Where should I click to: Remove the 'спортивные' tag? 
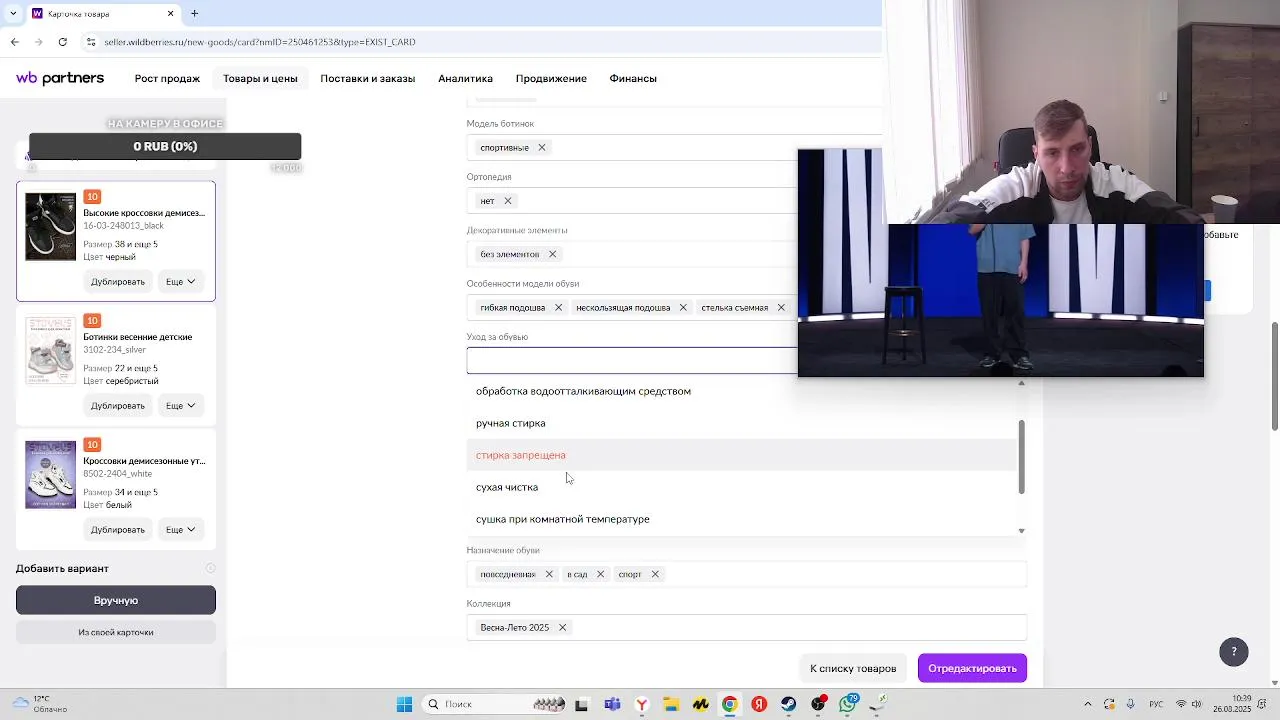(542, 148)
